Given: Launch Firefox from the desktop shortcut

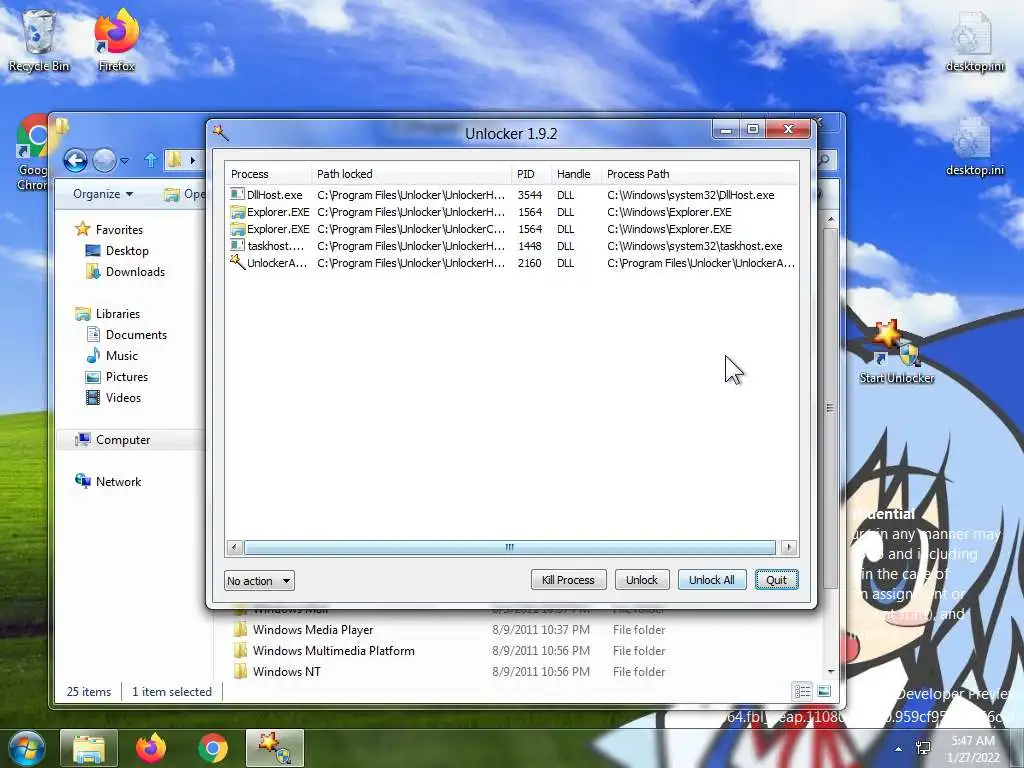Looking at the screenshot, I should tap(116, 40).
